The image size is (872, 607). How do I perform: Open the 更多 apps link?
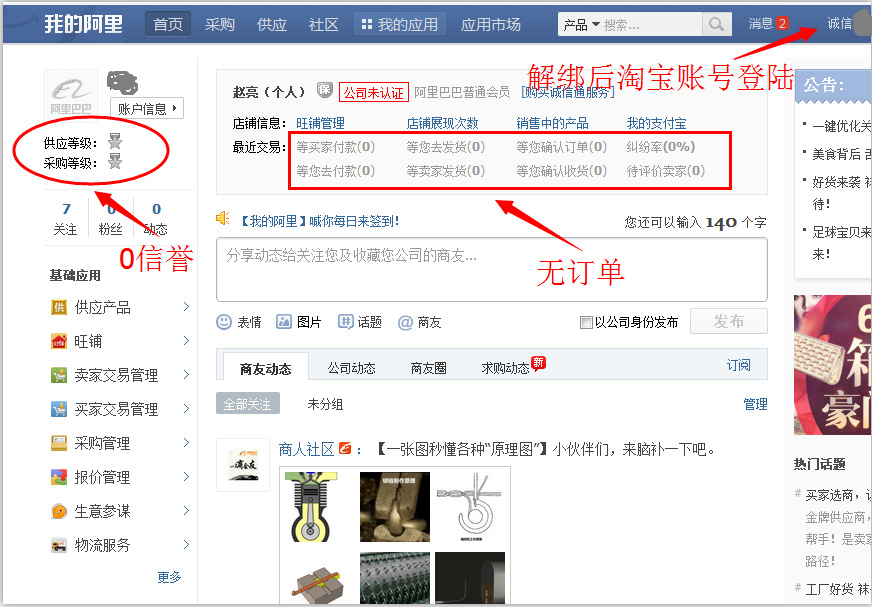click(169, 577)
